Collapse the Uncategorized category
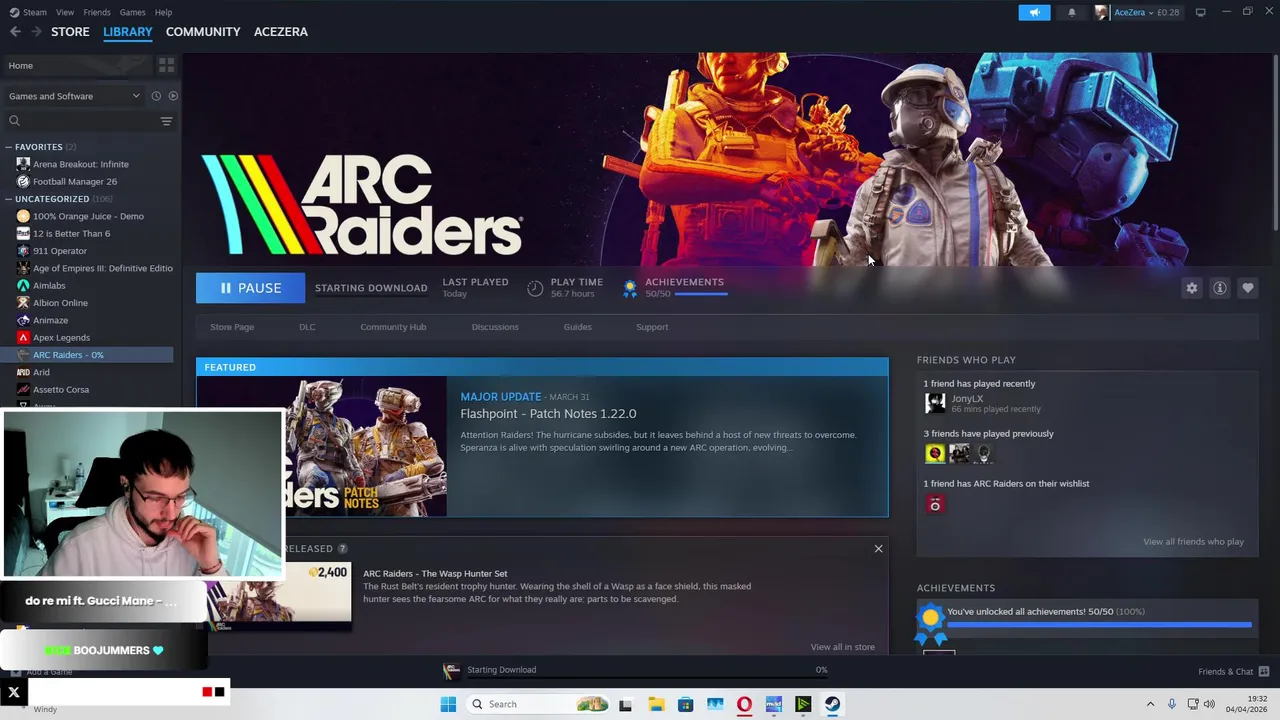1280x720 pixels. (x=9, y=199)
